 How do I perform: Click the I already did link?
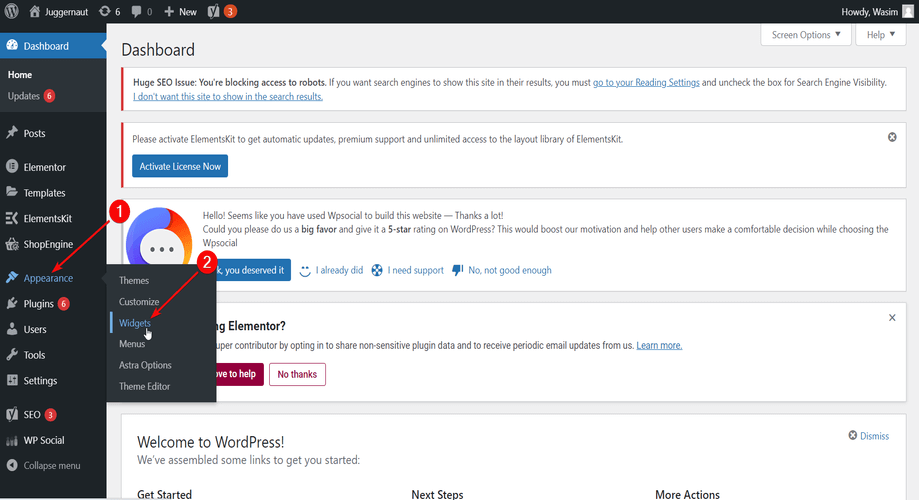339,270
